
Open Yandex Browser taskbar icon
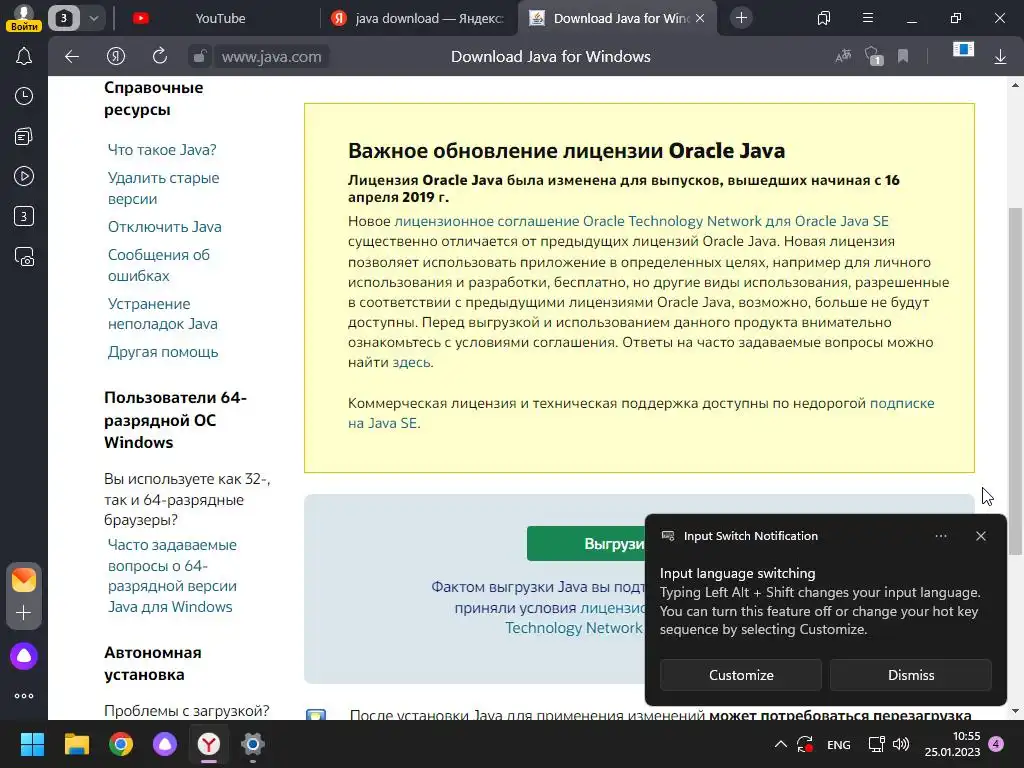tap(209, 744)
